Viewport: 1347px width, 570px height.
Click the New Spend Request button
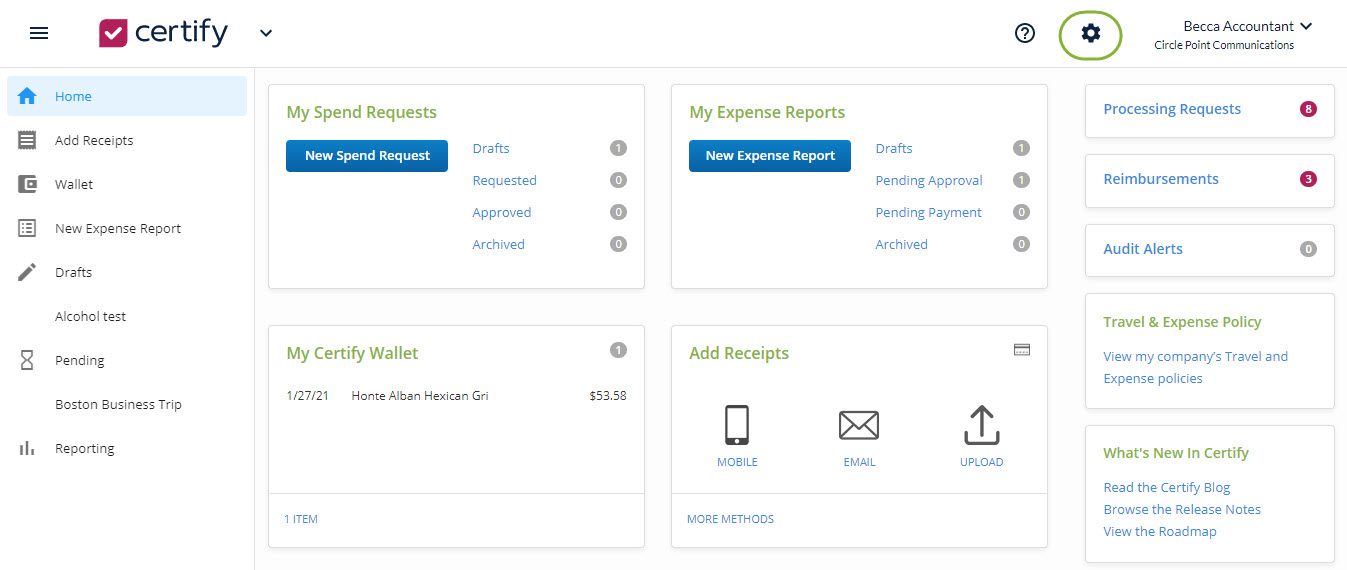coord(367,156)
